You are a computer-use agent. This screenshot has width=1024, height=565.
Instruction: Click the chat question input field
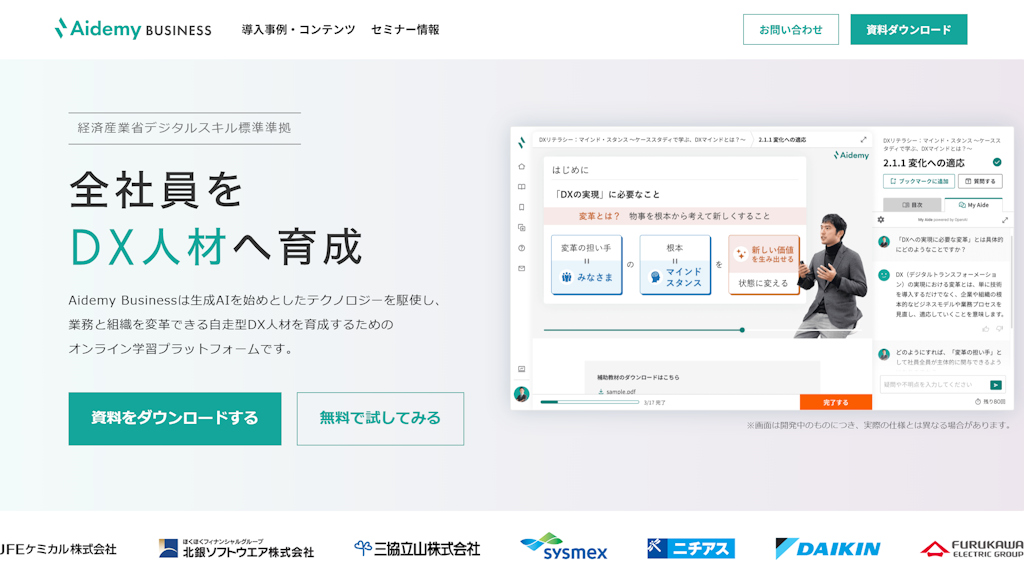pos(932,384)
